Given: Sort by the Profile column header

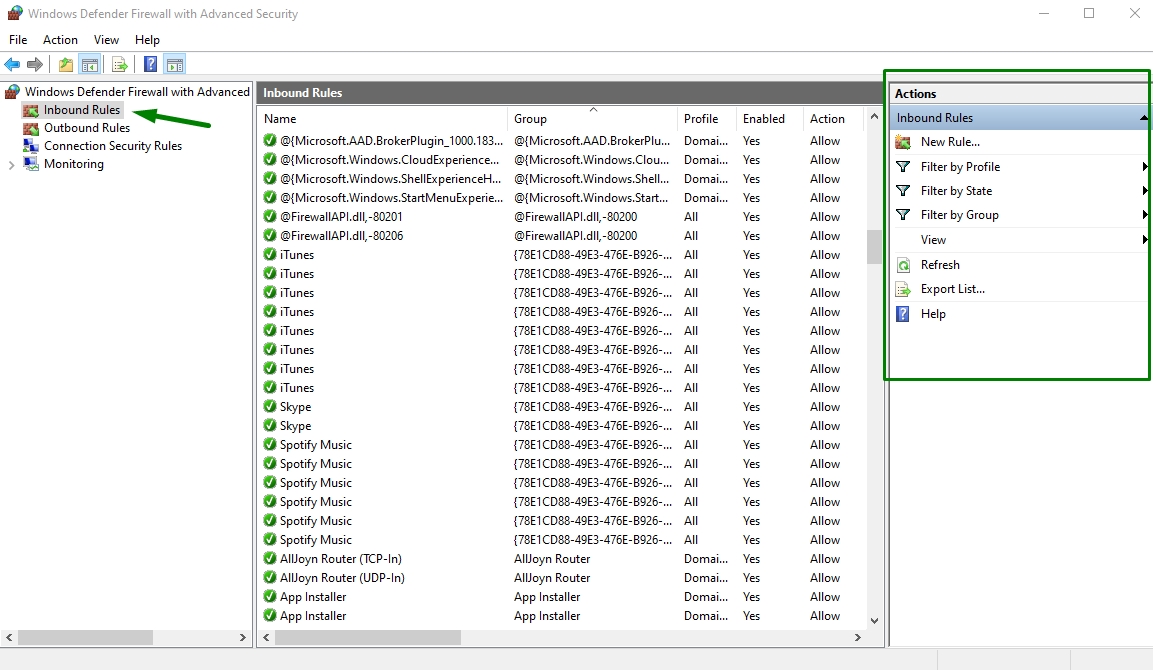Looking at the screenshot, I should click(706, 118).
